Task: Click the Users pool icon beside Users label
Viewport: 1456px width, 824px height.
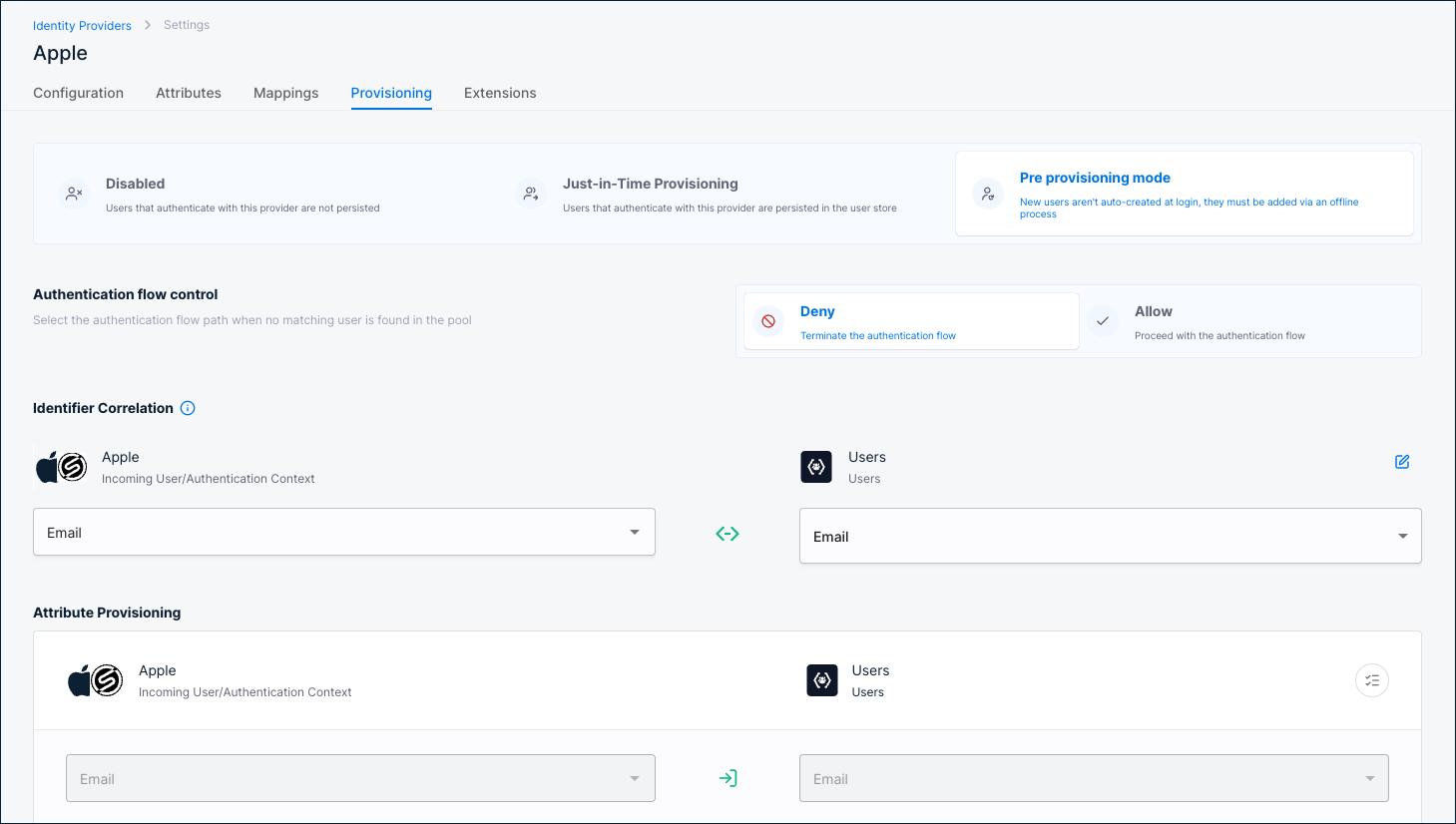Action: (816, 466)
